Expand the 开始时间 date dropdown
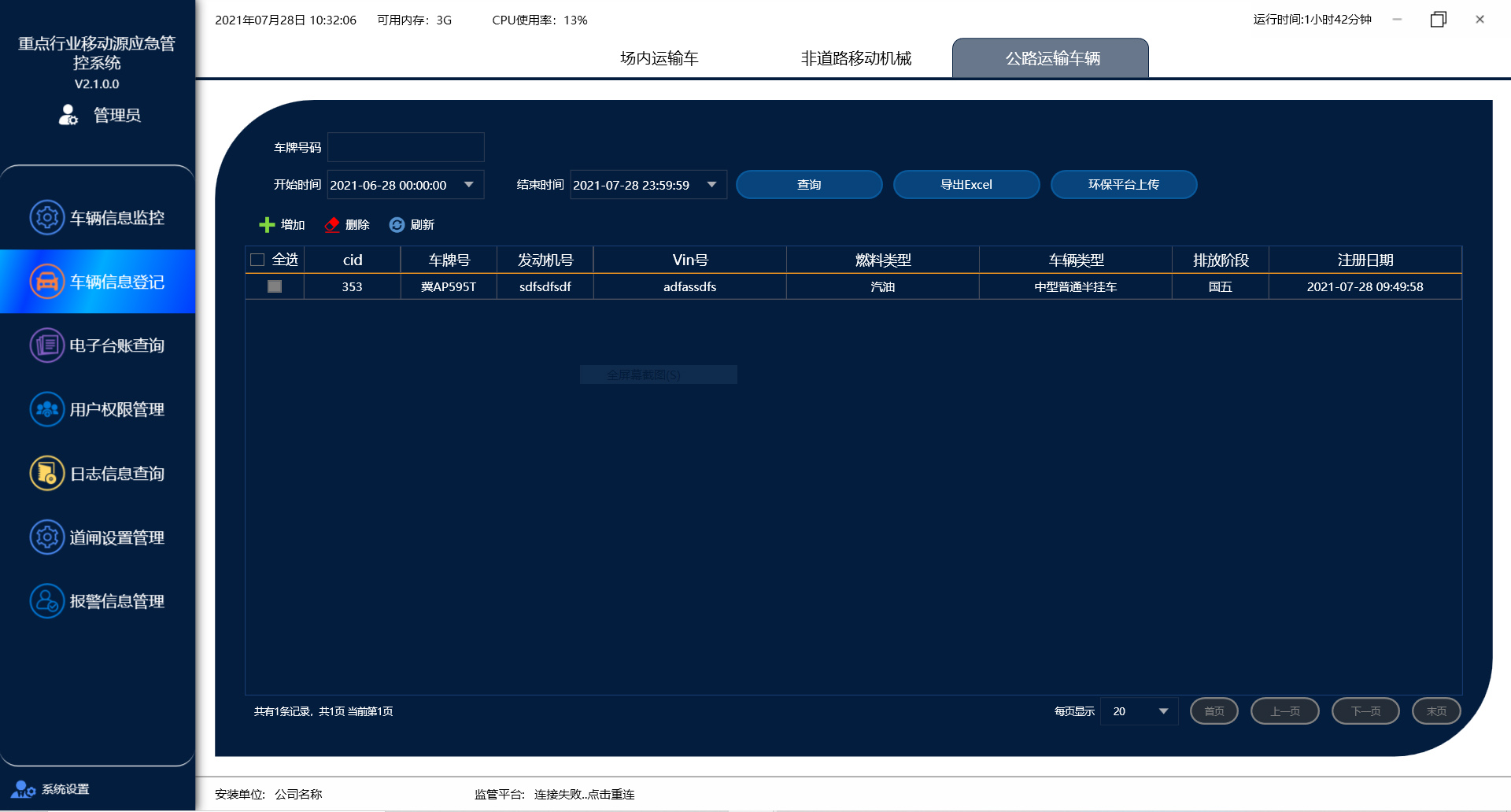This screenshot has height=812, width=1511. (x=469, y=185)
